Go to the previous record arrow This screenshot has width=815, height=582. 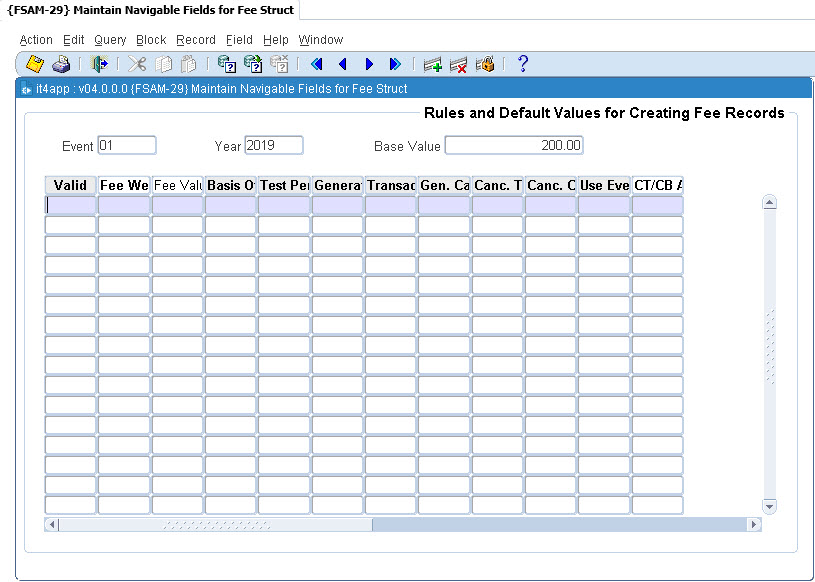(342, 64)
